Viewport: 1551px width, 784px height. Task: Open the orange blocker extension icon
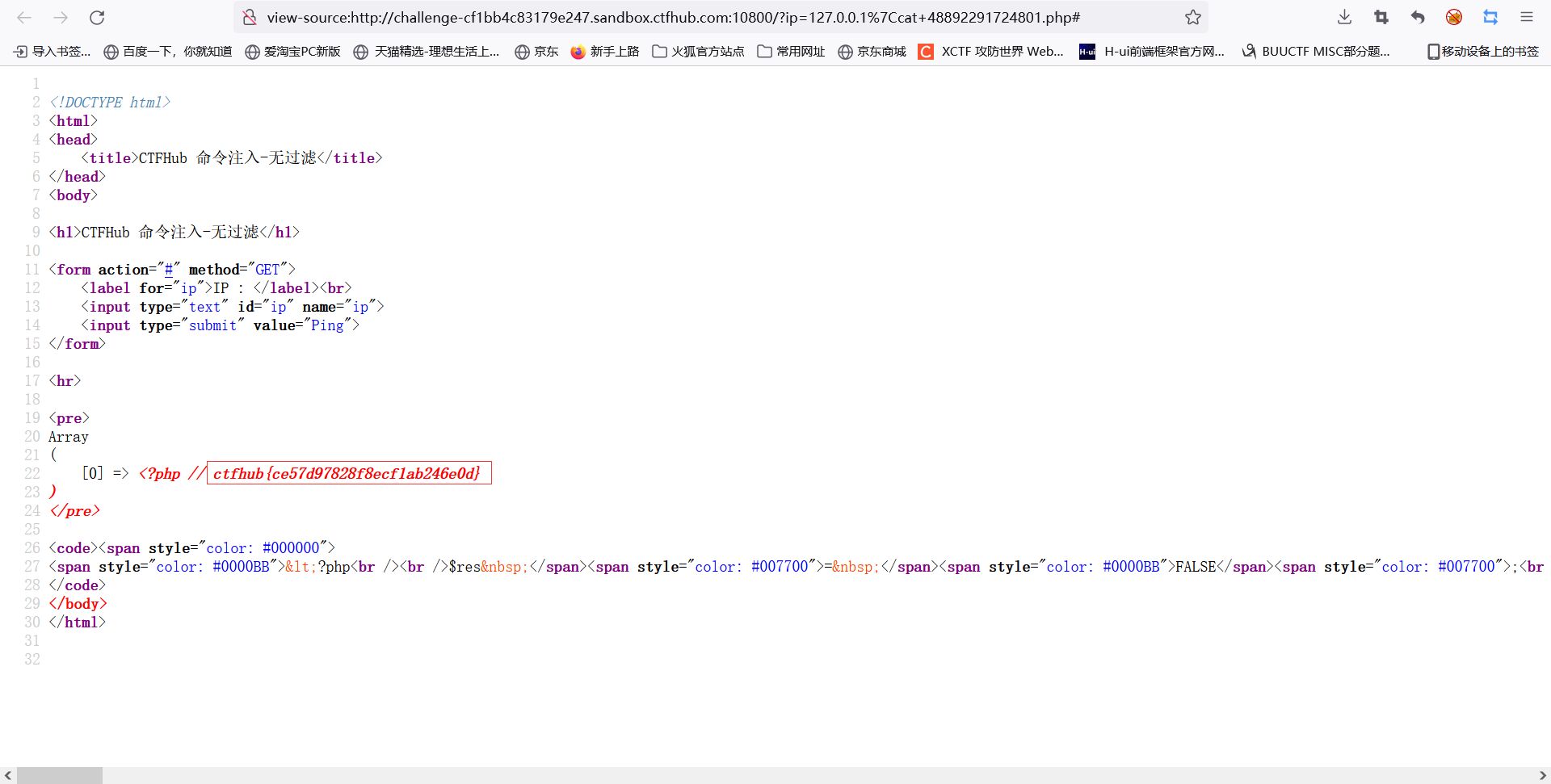(x=1454, y=17)
